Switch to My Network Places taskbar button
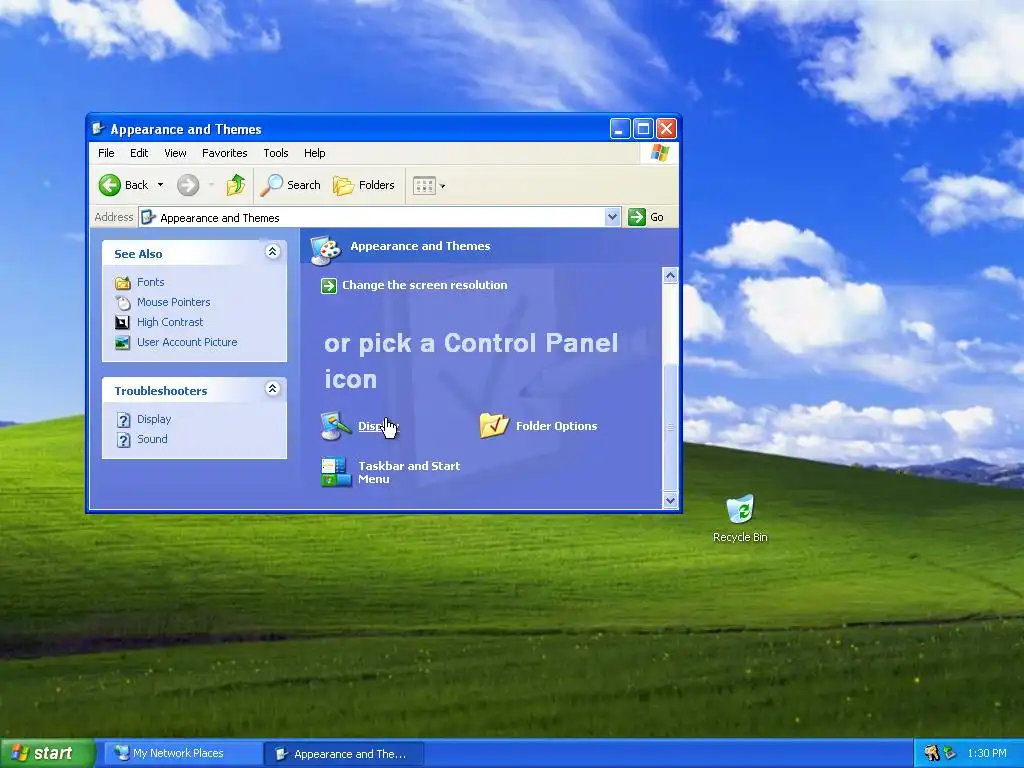Image resolution: width=1024 pixels, height=768 pixels. point(184,754)
